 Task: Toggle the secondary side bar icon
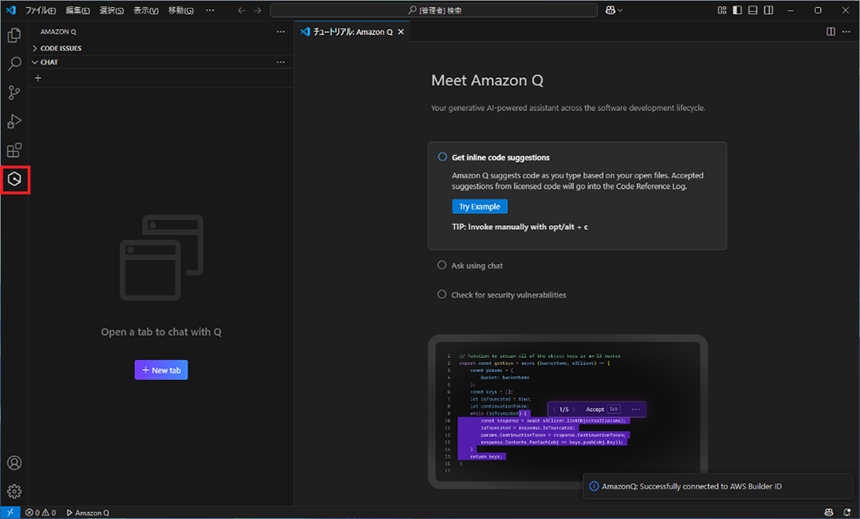(768, 10)
